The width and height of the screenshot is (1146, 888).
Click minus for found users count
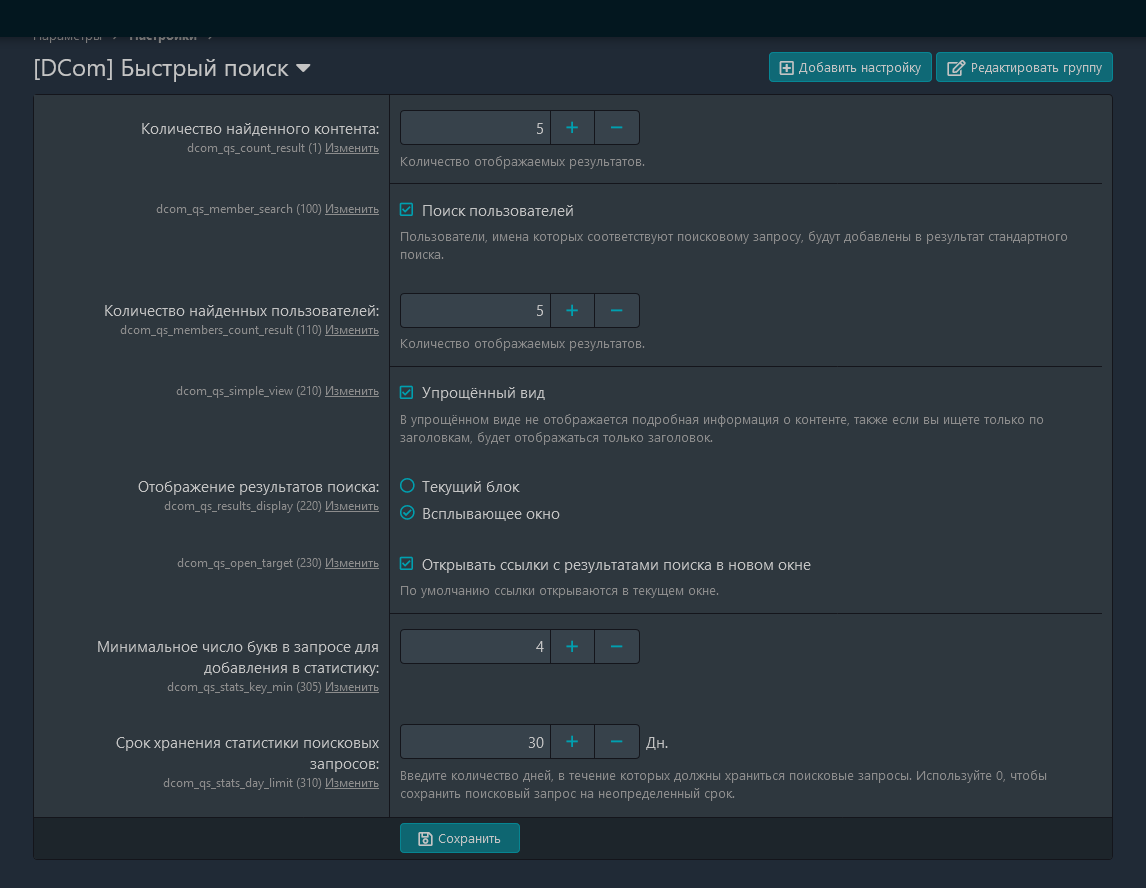coord(617,311)
